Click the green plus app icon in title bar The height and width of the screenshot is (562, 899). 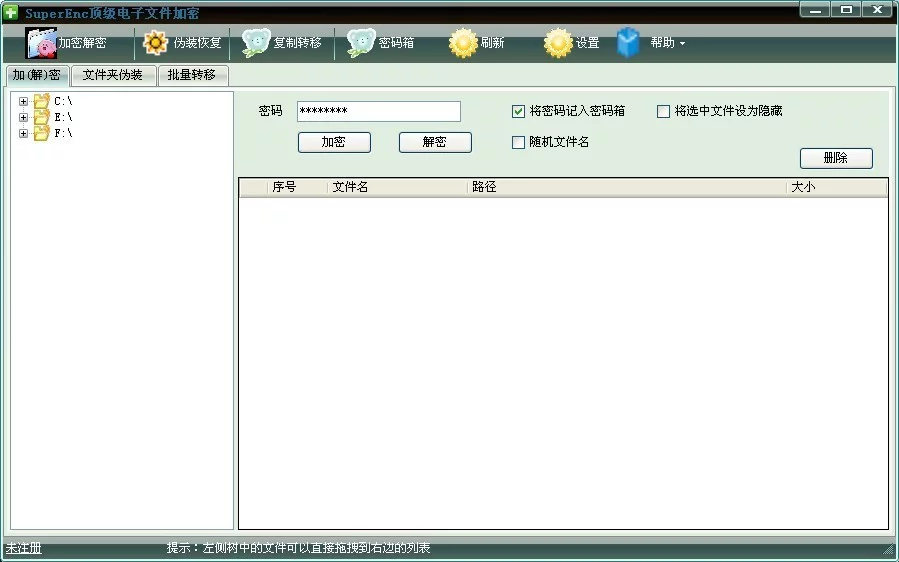tap(10, 12)
